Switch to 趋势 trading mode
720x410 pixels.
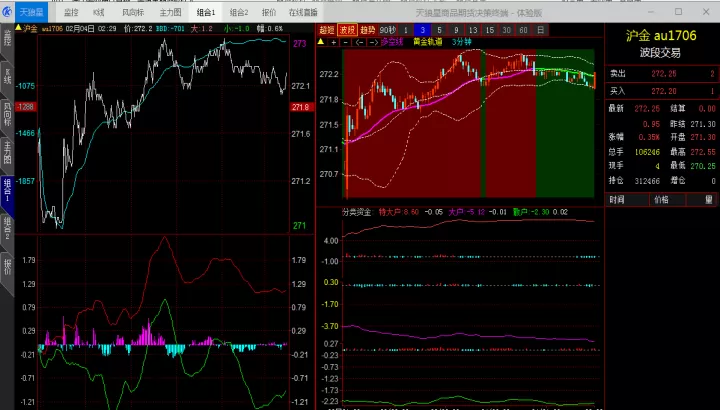[x=367, y=30]
